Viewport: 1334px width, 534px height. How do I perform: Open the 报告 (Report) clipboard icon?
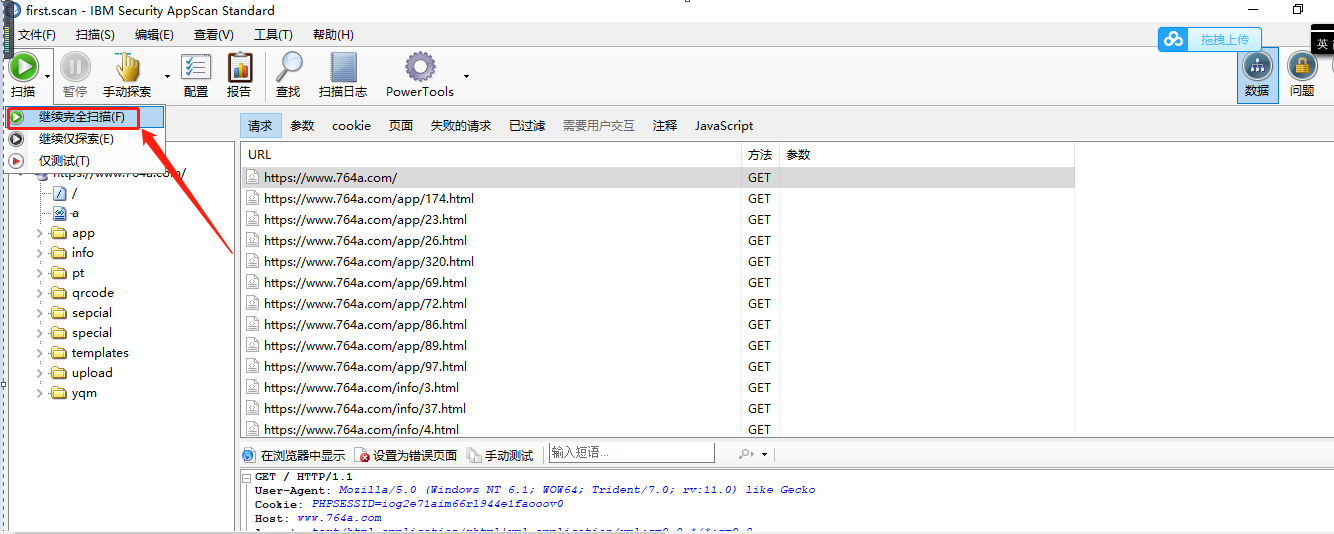[239, 67]
